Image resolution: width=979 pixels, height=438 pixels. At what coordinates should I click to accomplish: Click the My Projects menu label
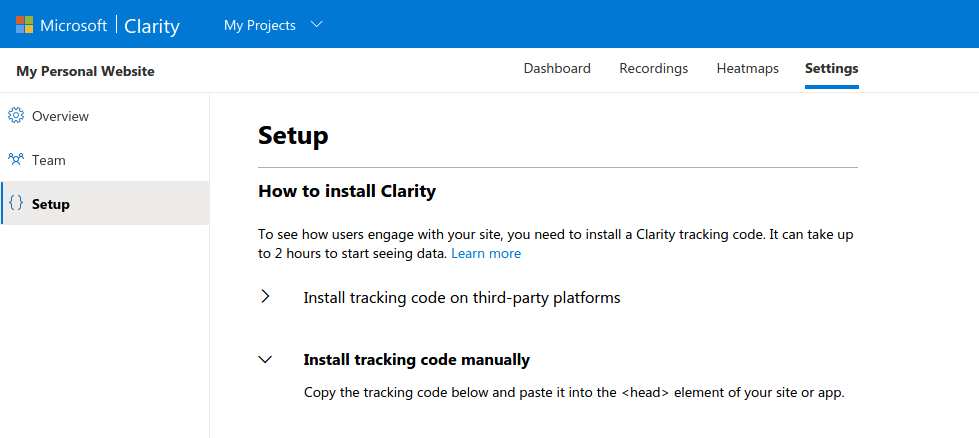[x=260, y=26]
